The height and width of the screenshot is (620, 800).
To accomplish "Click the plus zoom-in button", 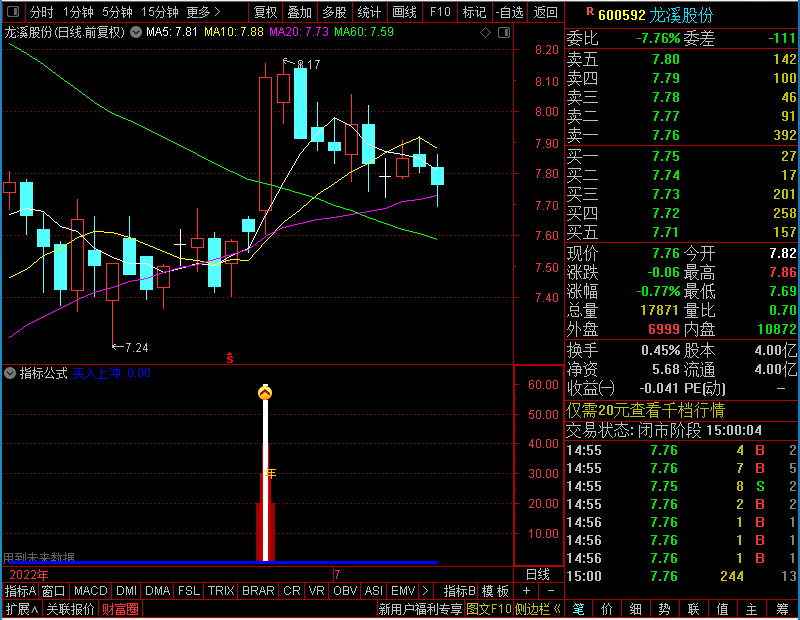I will 527,591.
